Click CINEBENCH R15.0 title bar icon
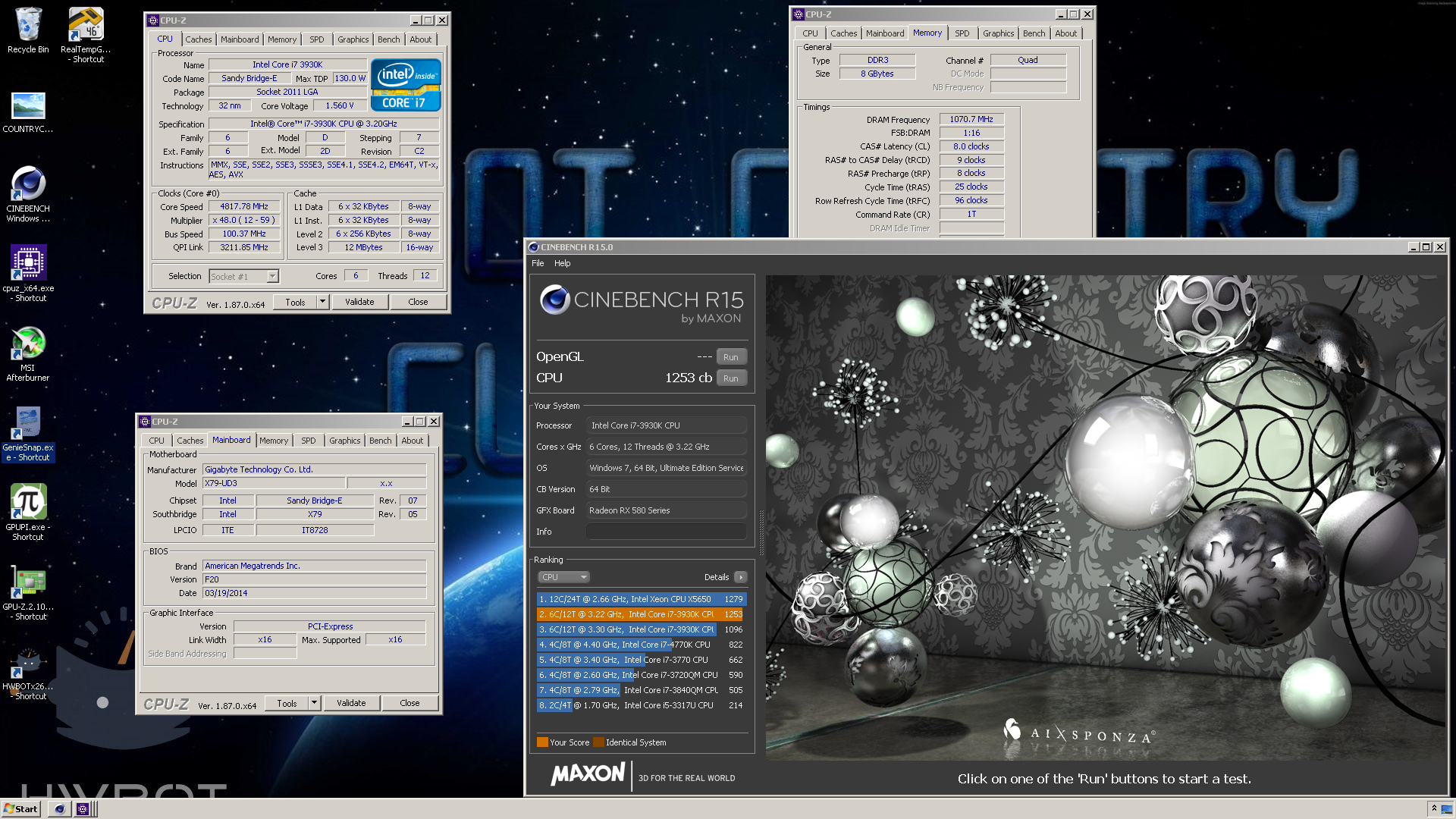 point(533,247)
